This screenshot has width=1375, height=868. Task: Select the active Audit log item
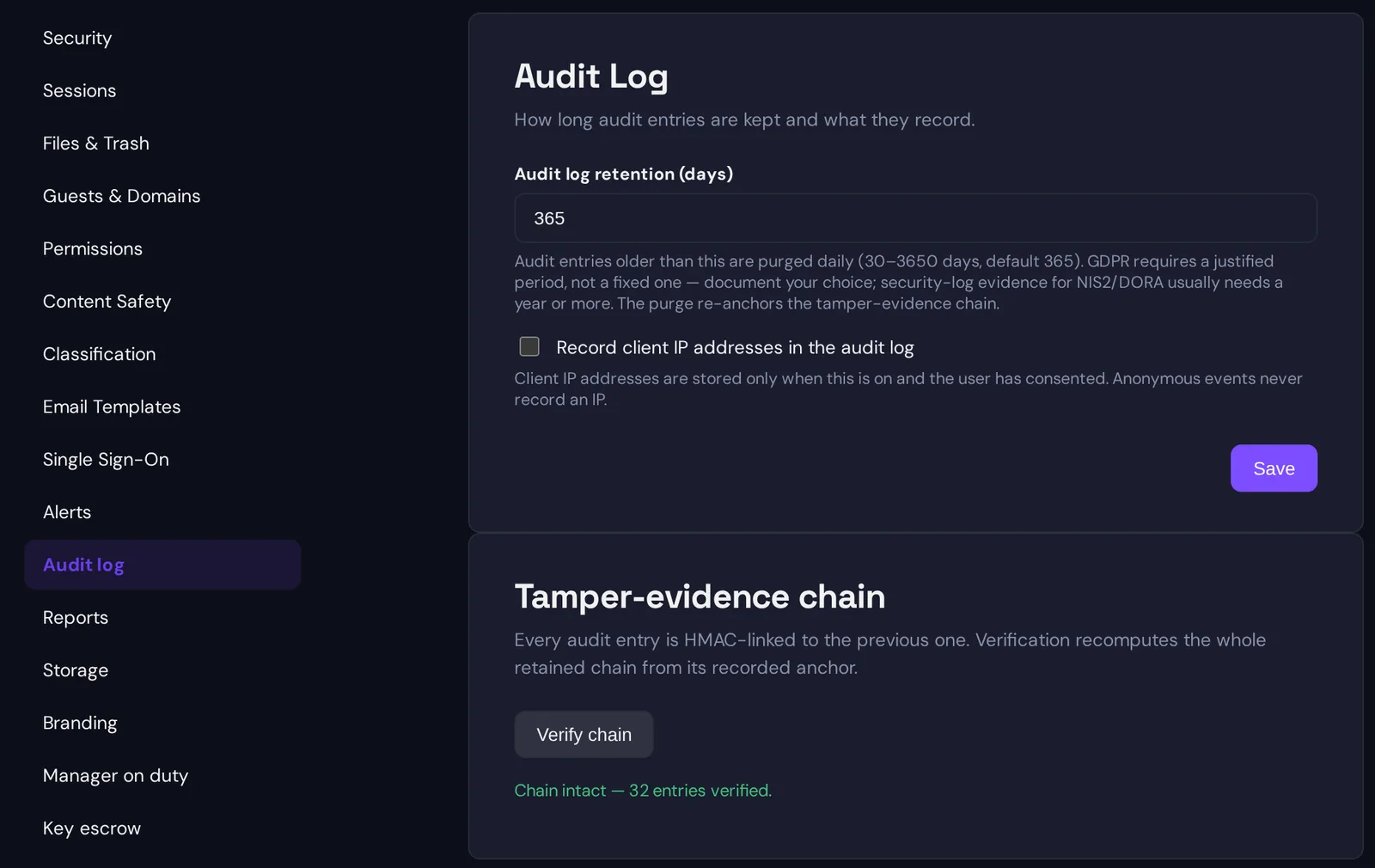(162, 565)
